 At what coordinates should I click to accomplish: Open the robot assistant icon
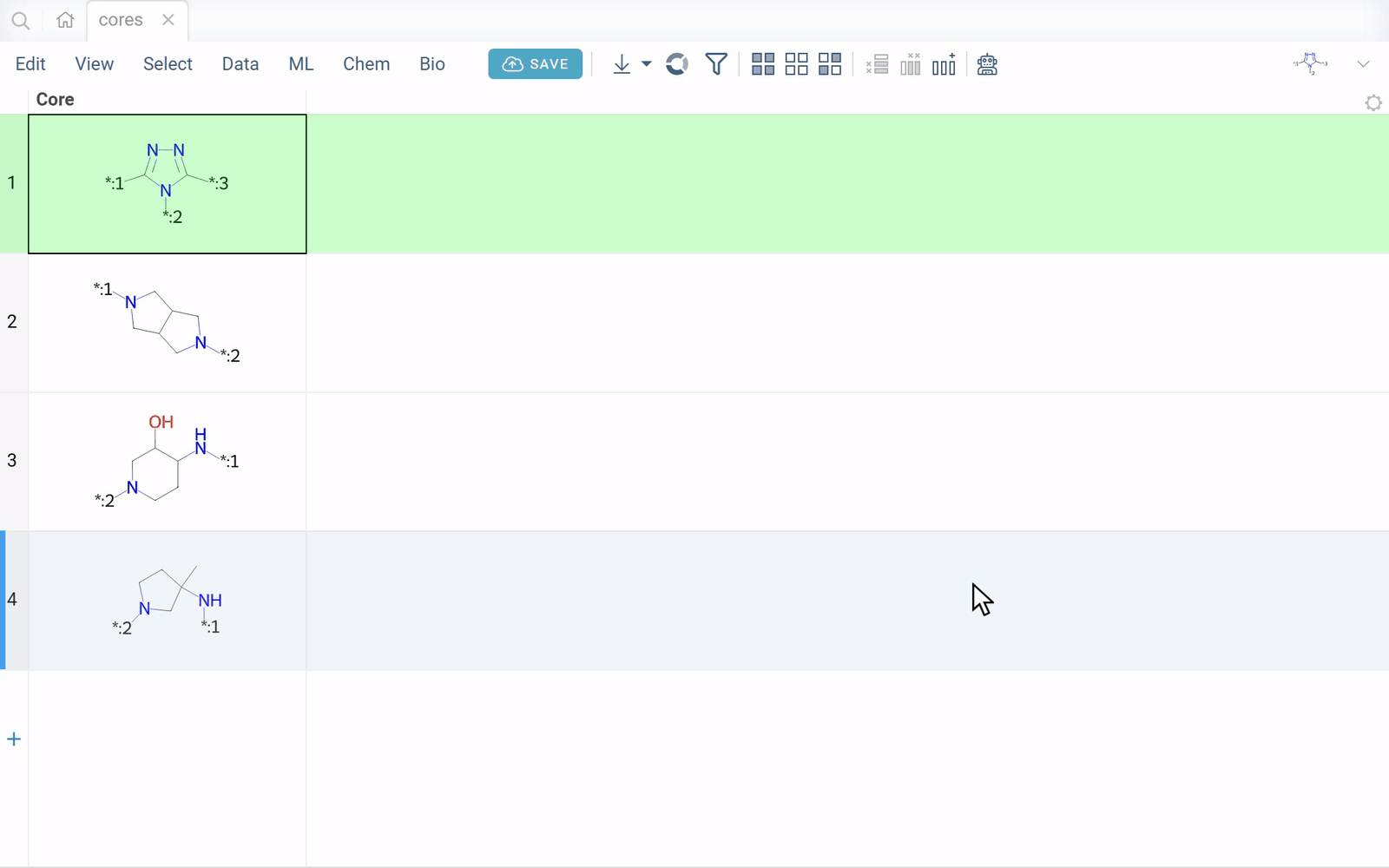click(987, 64)
